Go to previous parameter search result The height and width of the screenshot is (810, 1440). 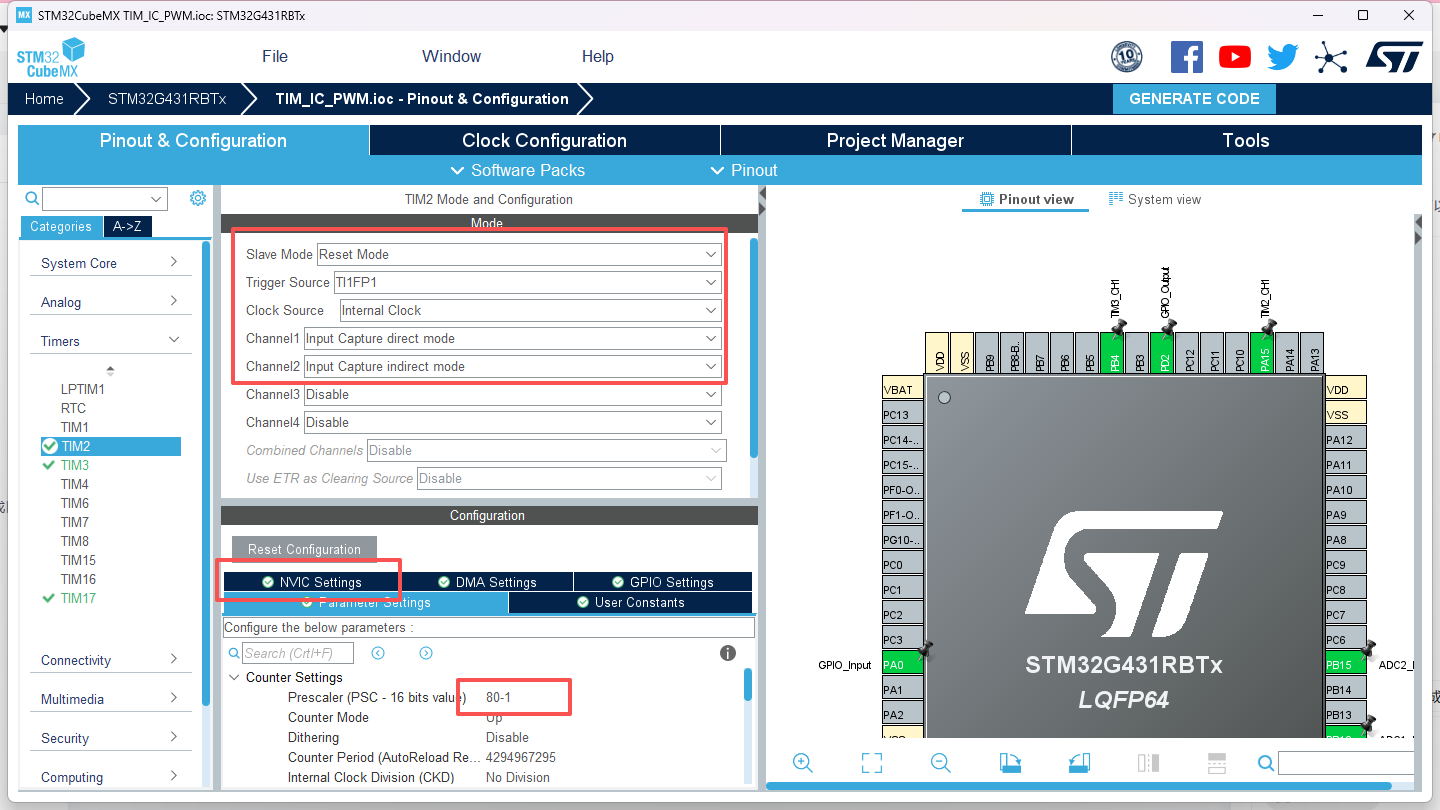378,653
